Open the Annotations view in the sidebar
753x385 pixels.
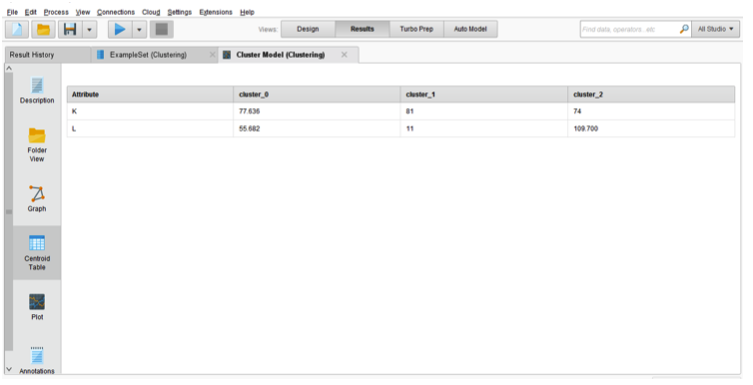pyautogui.click(x=37, y=361)
